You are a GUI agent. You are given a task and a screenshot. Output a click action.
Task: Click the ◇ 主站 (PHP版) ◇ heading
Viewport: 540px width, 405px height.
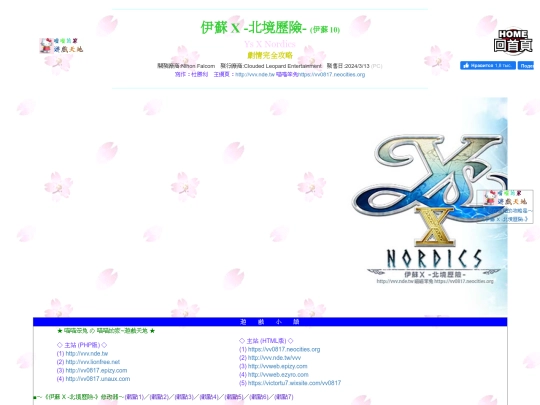(82, 345)
